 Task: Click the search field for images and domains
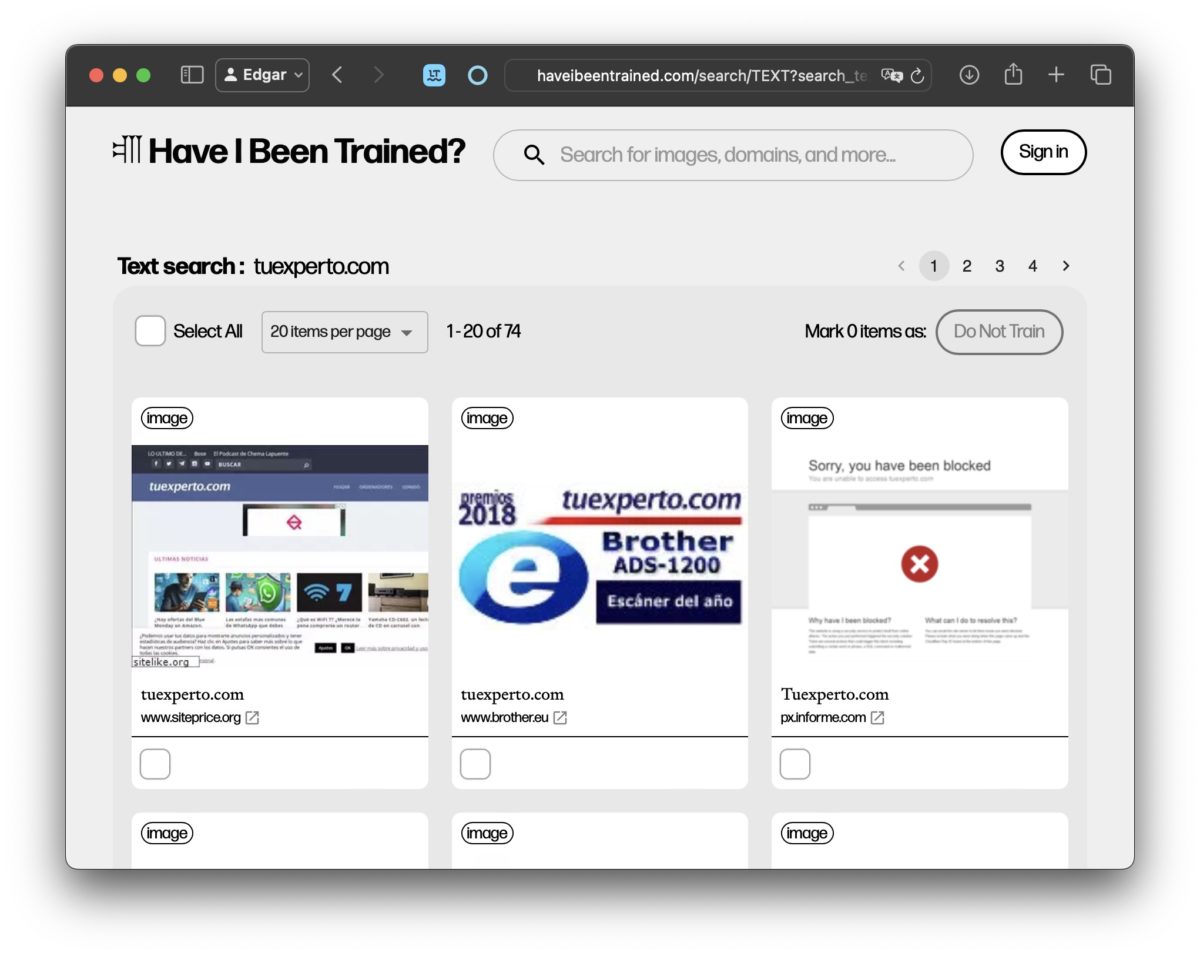click(x=733, y=155)
